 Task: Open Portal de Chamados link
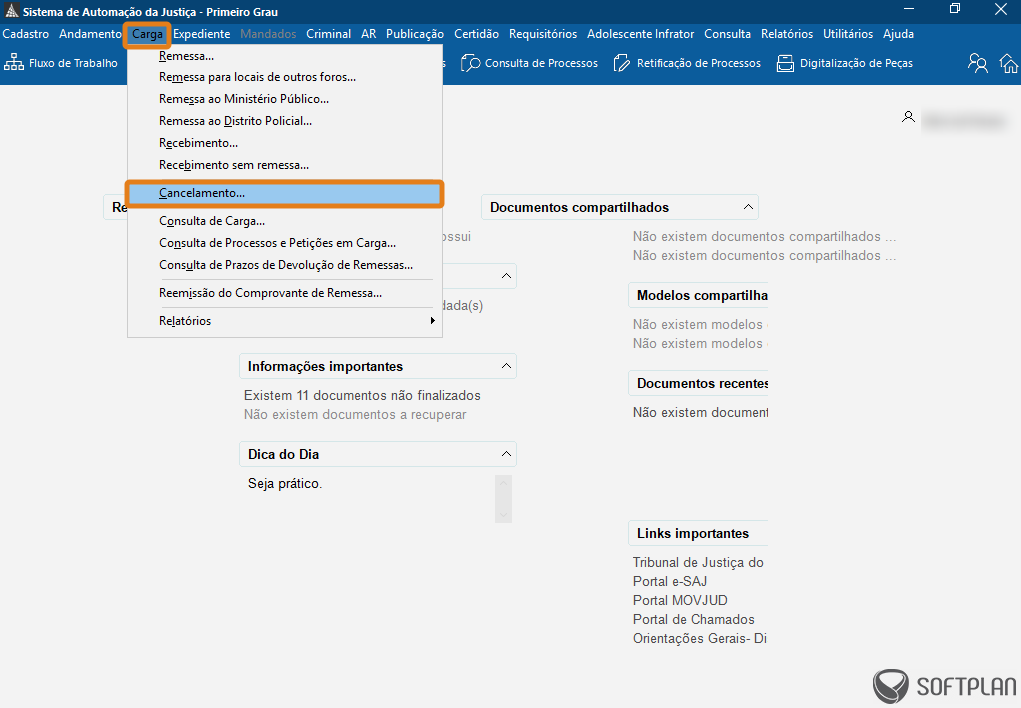(x=693, y=619)
